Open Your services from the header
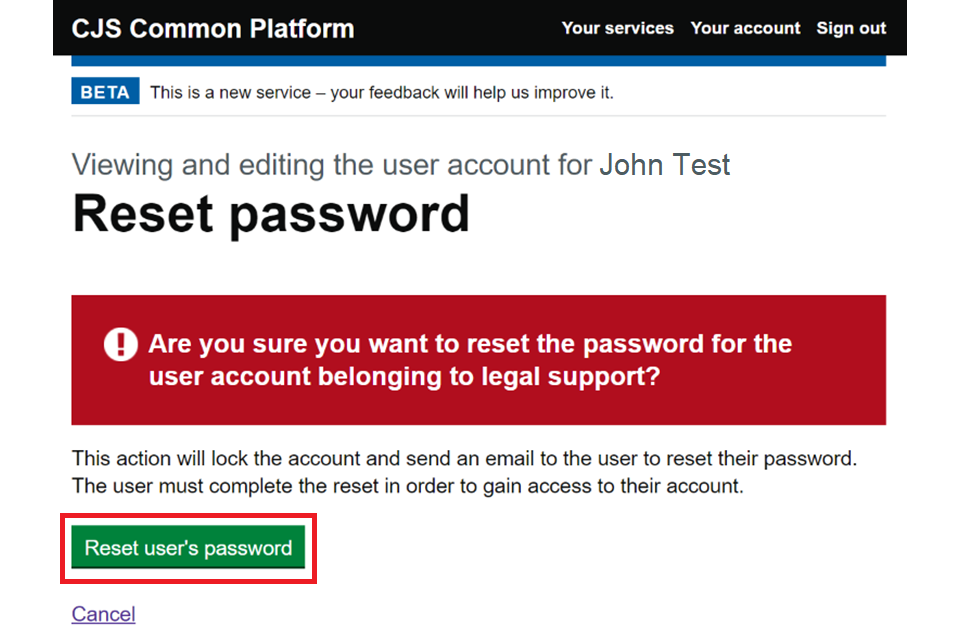Screen dimensions: 960x640 coord(617,28)
